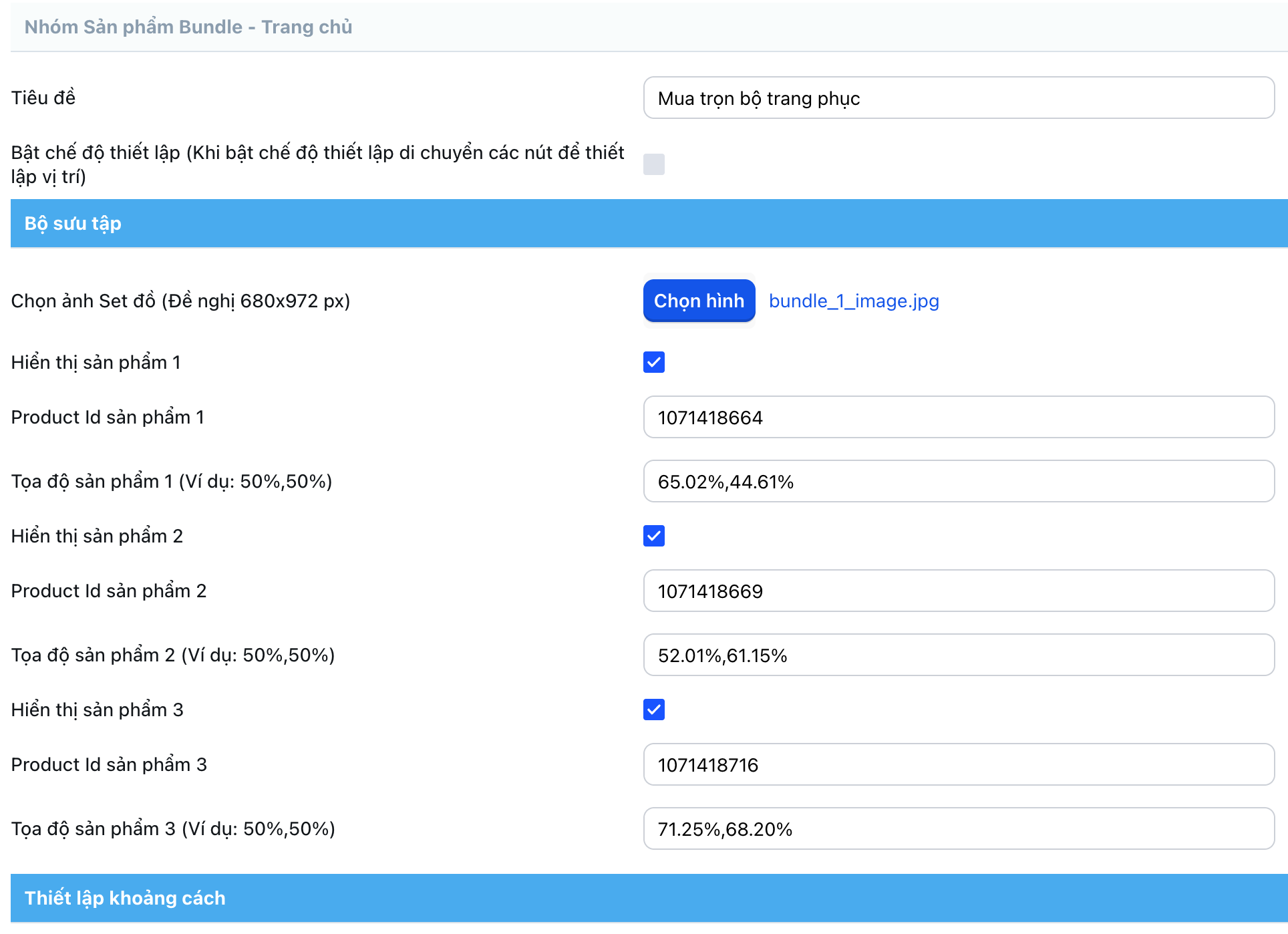The width and height of the screenshot is (1288, 934).
Task: Uncheck Hiển thị sản phẩm 1 checkbox
Action: 653,362
